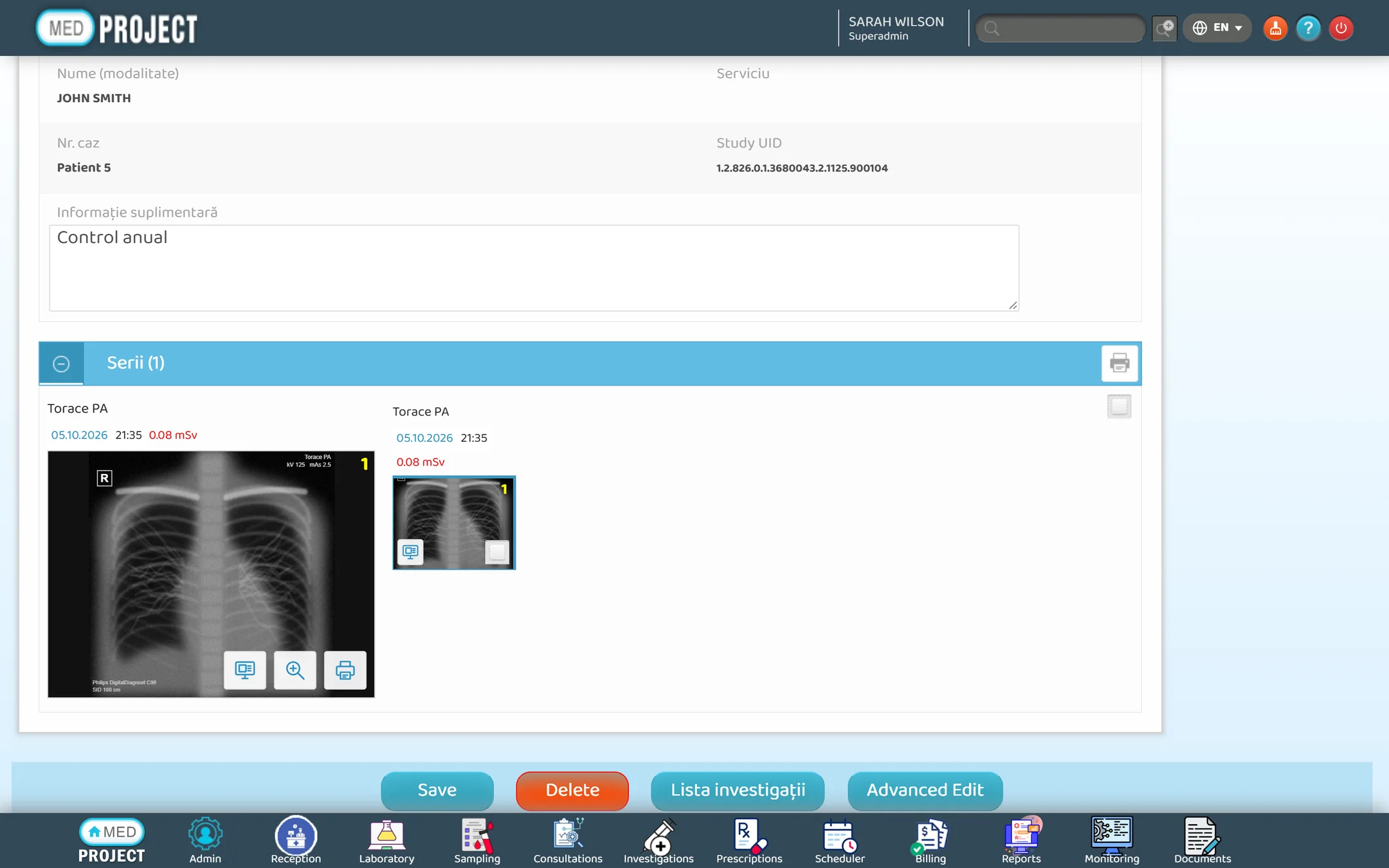Open the Reception module
Screen dimensions: 1389x868
pyautogui.click(x=296, y=841)
